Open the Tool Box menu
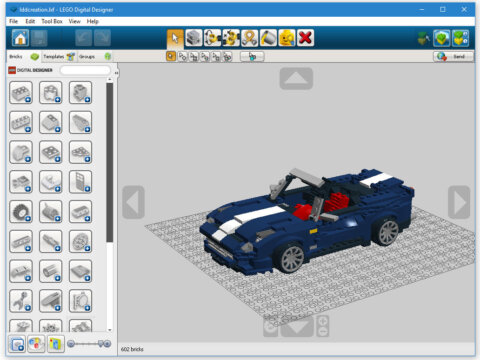This screenshot has height=360, width=480. coord(52,21)
